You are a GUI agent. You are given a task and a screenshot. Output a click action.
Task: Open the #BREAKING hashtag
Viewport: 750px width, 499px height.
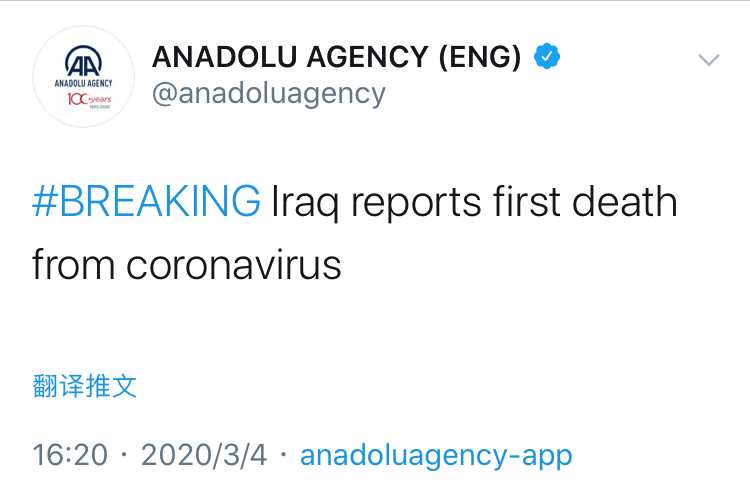pos(146,201)
